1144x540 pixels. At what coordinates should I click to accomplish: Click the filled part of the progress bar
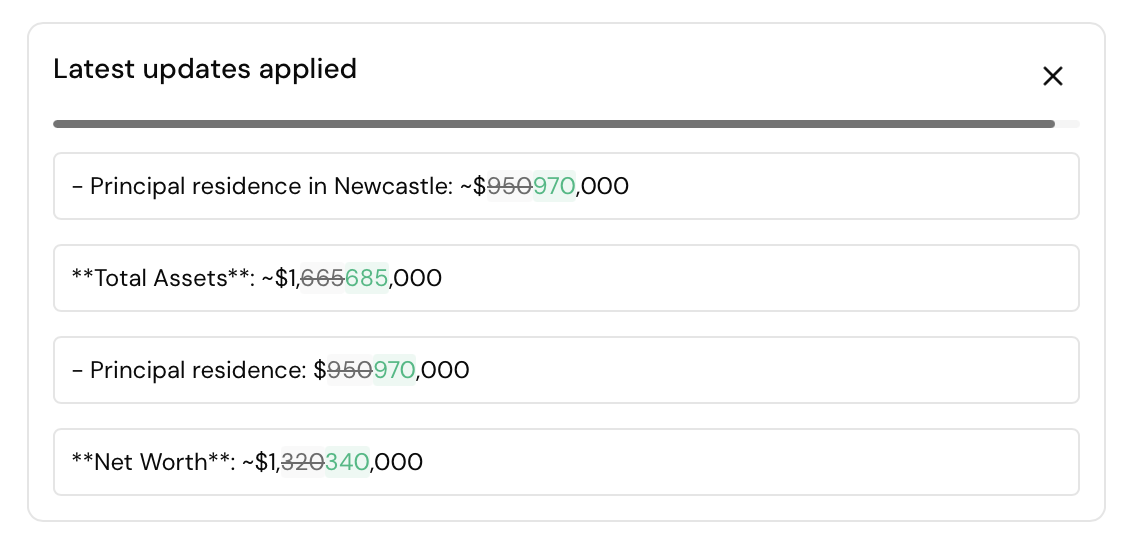pos(553,124)
